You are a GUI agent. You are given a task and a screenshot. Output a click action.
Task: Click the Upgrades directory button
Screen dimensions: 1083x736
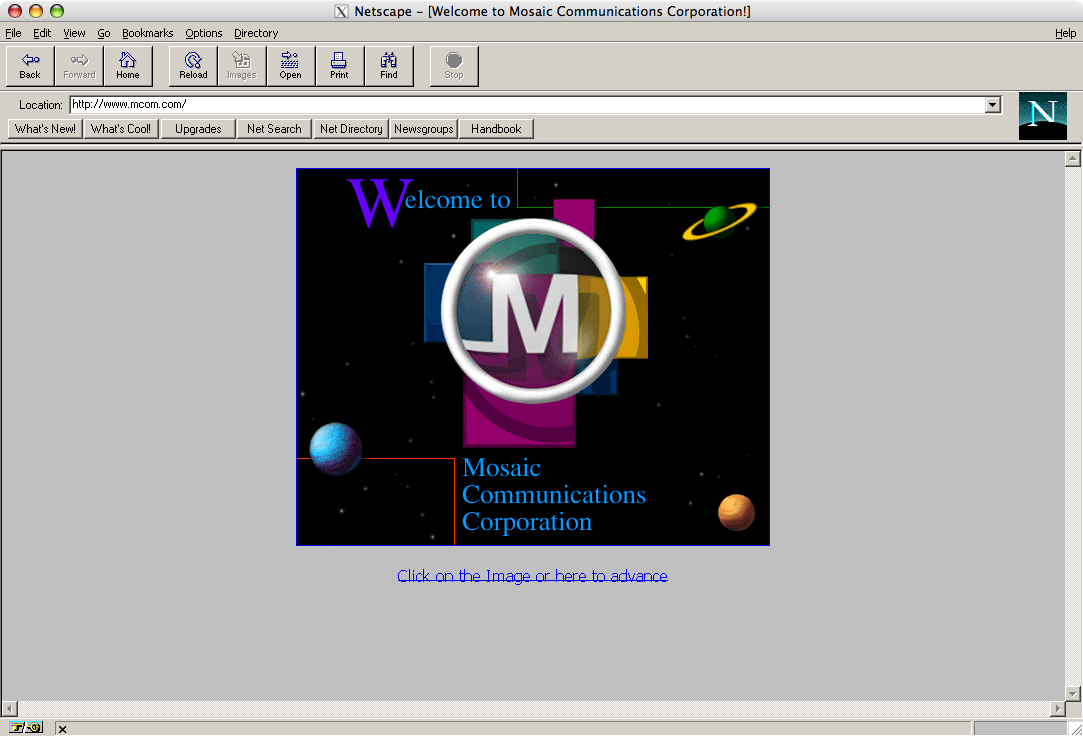198,129
